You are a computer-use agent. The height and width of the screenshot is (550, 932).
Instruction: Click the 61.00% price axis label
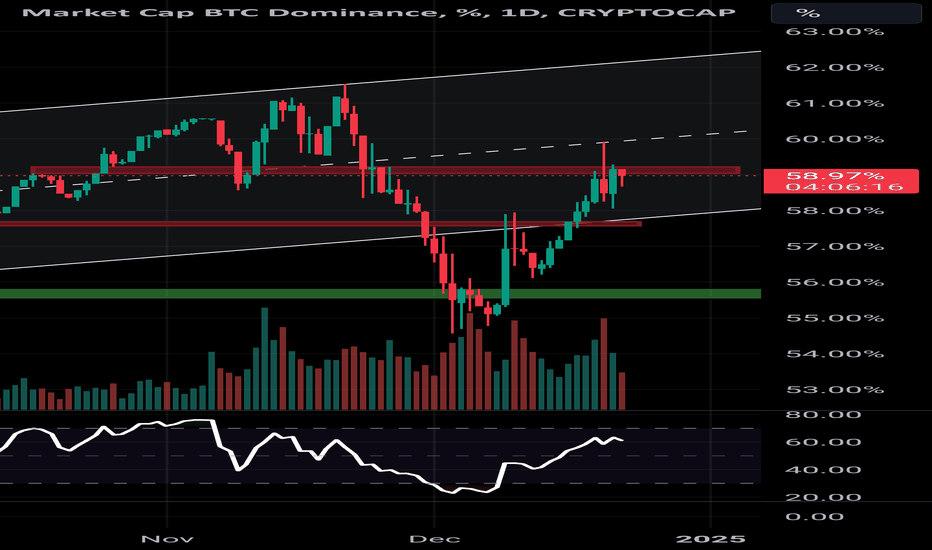[835, 103]
